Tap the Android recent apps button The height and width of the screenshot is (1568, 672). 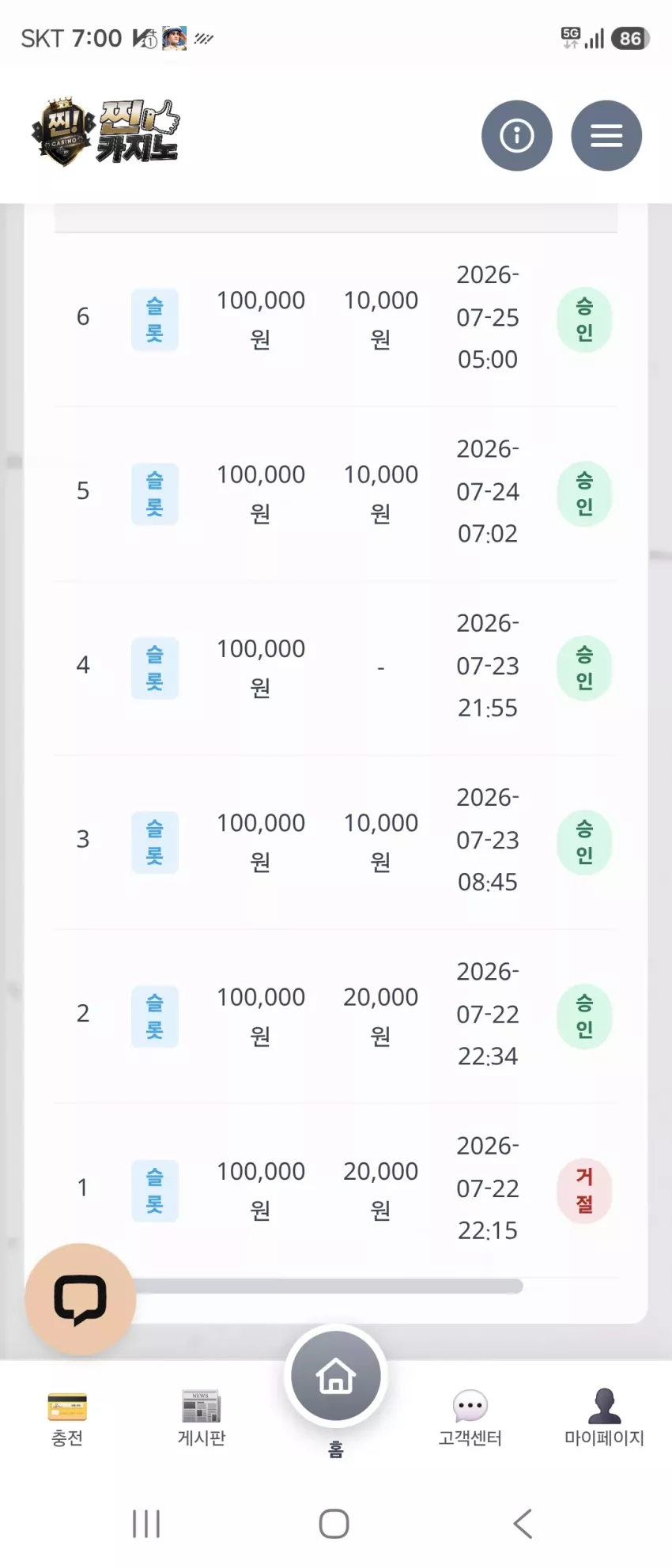pyautogui.click(x=146, y=1523)
